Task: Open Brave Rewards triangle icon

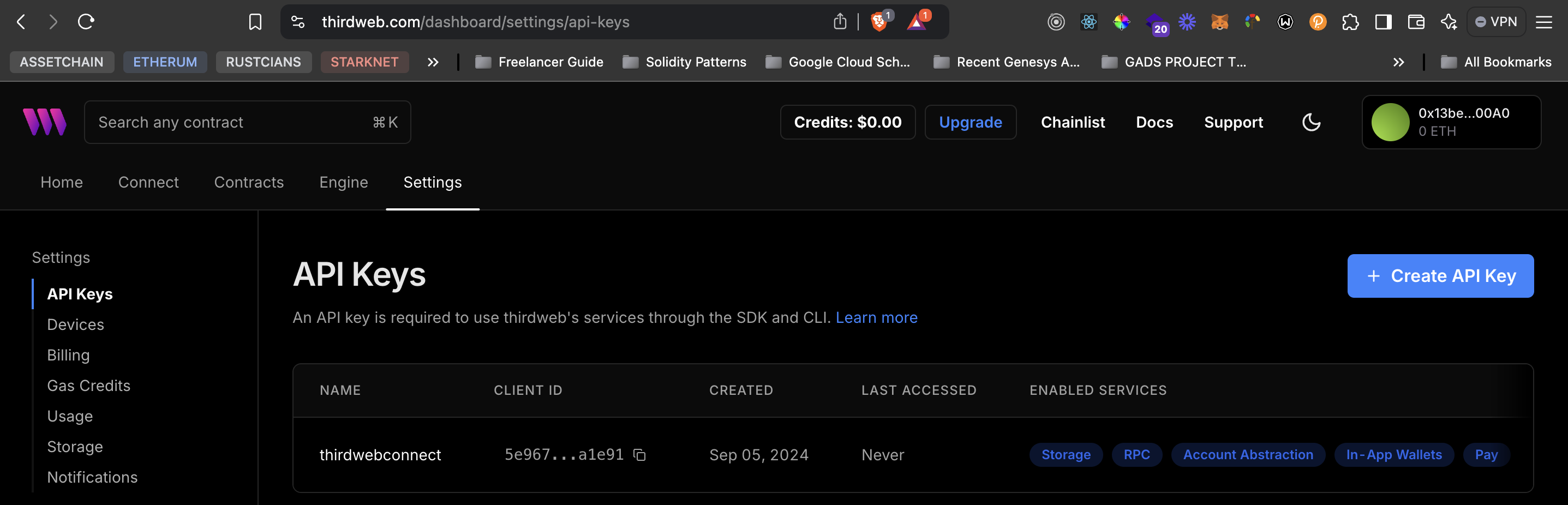Action: pyautogui.click(x=917, y=22)
